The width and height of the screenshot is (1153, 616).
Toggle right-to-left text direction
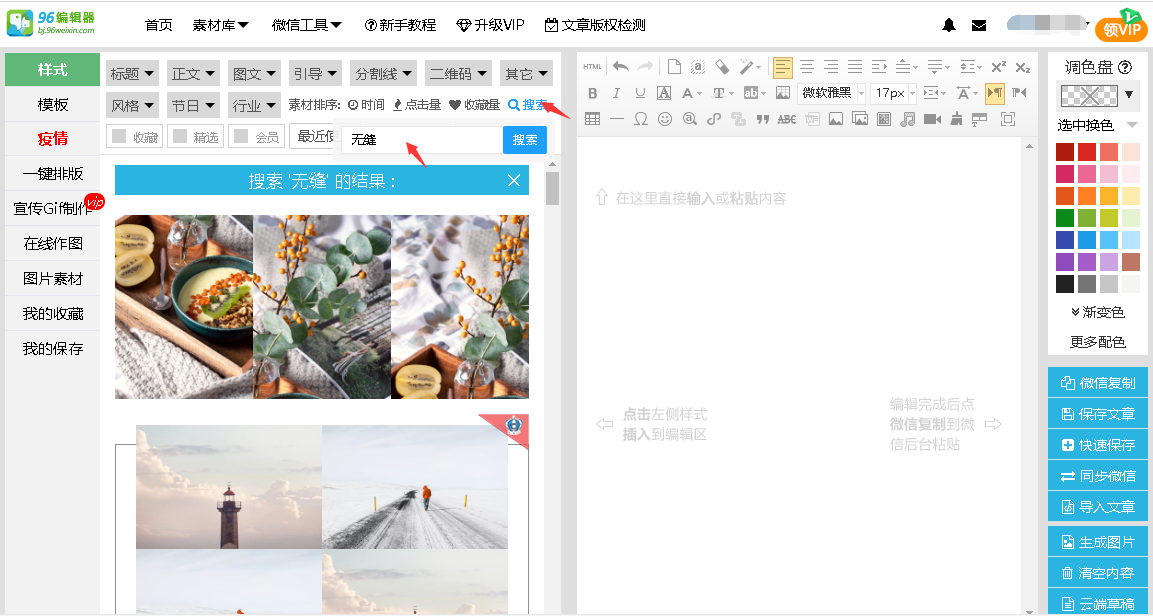(1019, 93)
